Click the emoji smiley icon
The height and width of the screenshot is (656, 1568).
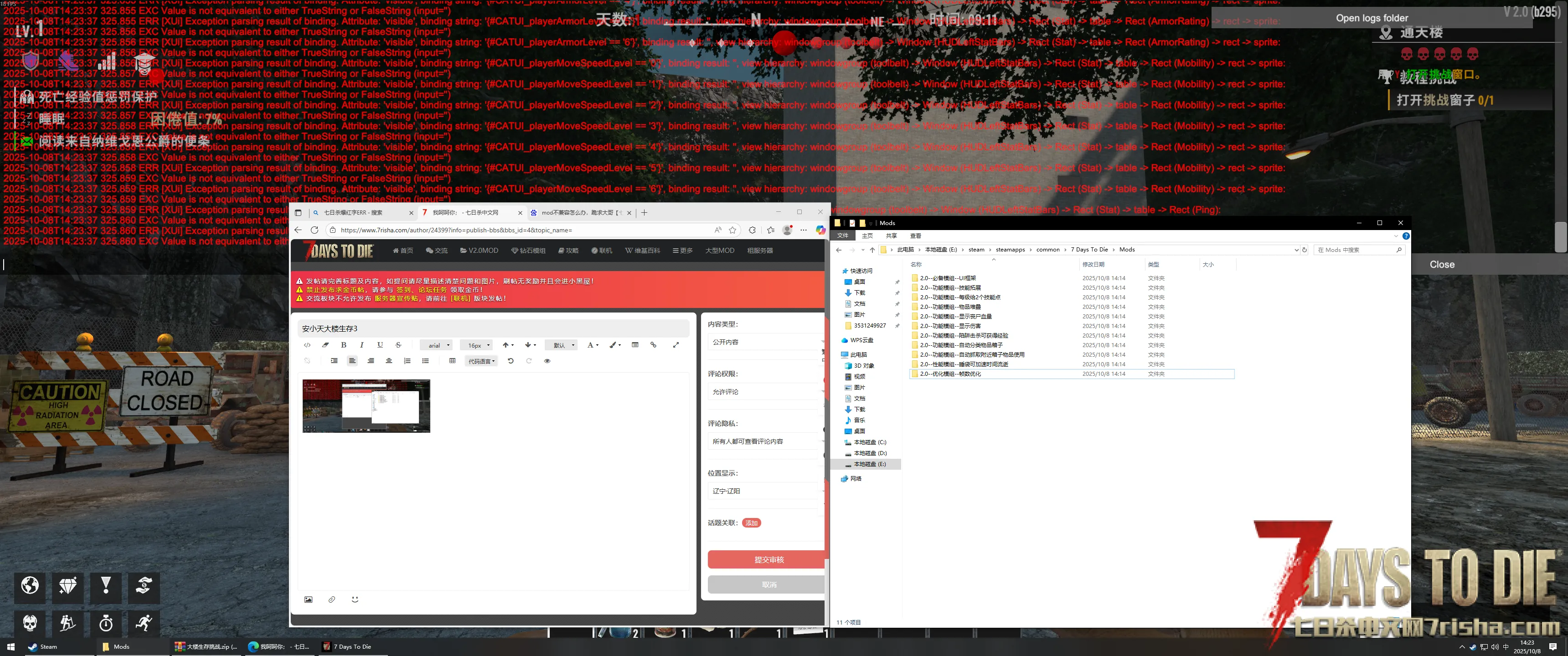click(x=355, y=600)
